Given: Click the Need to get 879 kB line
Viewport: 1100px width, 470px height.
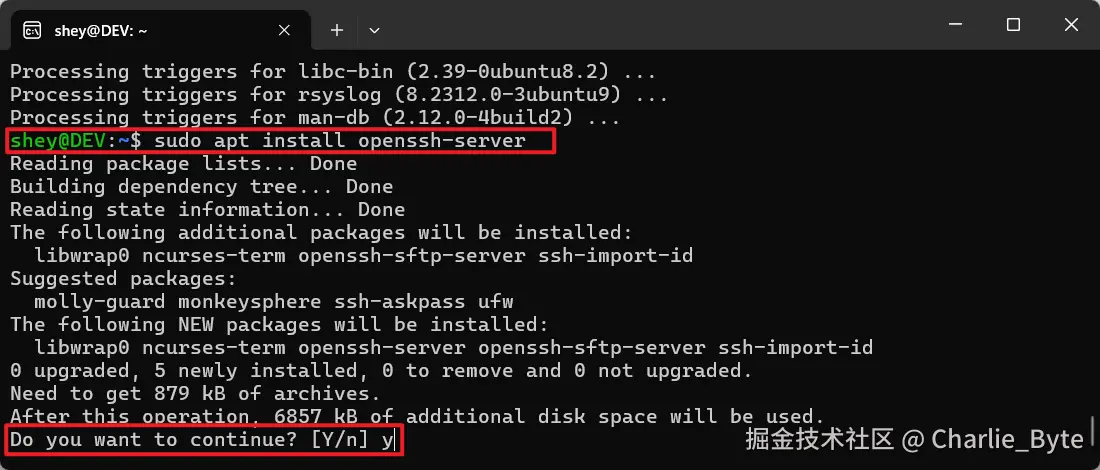Looking at the screenshot, I should click(195, 394).
